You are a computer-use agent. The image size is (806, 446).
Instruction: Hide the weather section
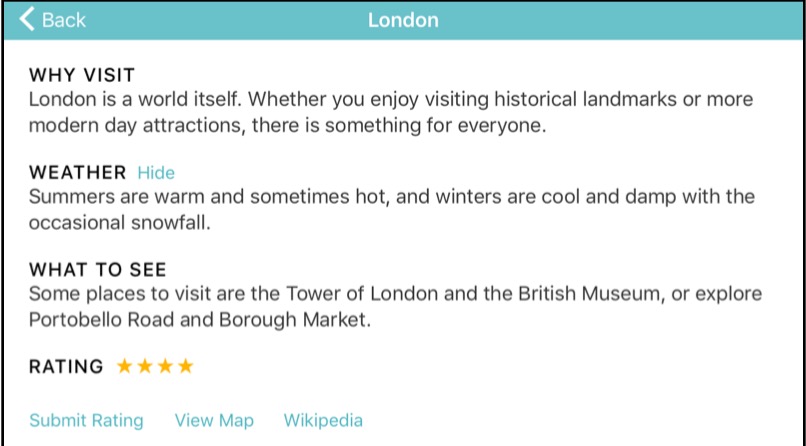156,173
